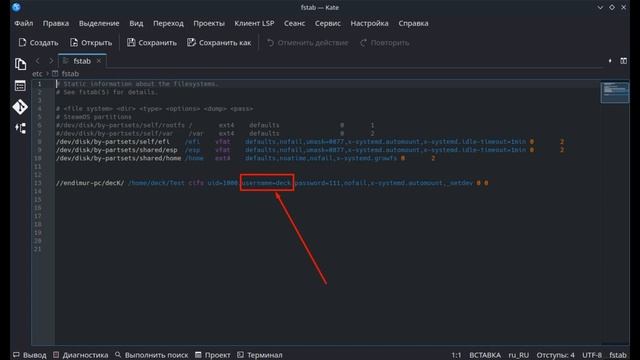Select the fstab document tab

82,61
